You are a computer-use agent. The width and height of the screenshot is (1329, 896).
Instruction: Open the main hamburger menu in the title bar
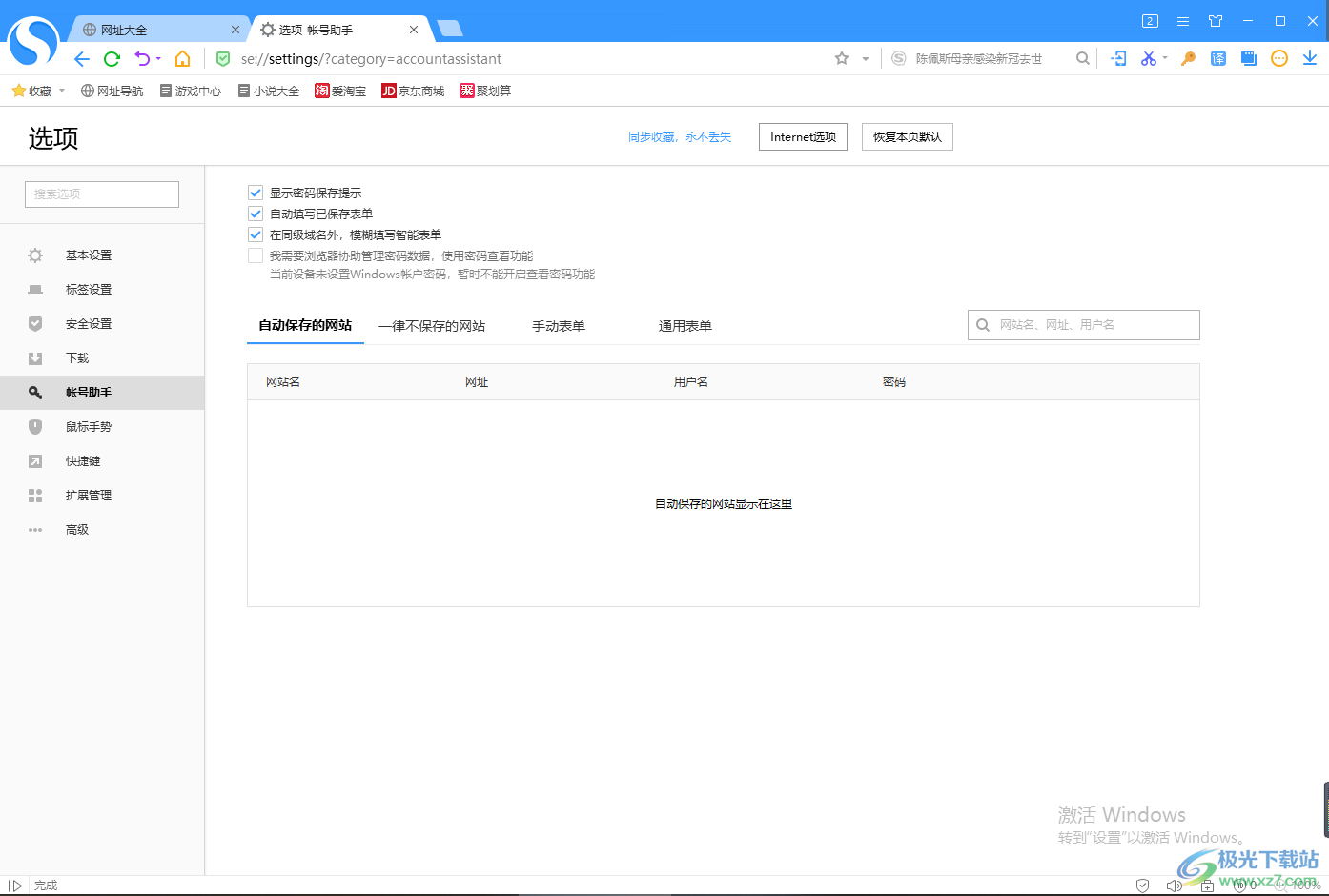tap(1183, 21)
